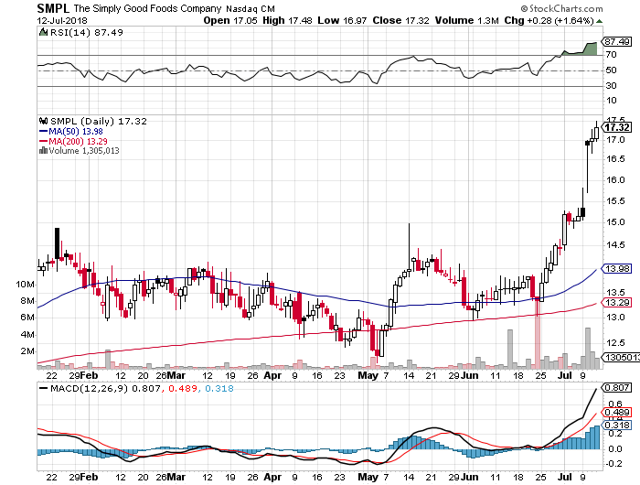Click the 17.32 last-price tag on price axis

coord(617,128)
